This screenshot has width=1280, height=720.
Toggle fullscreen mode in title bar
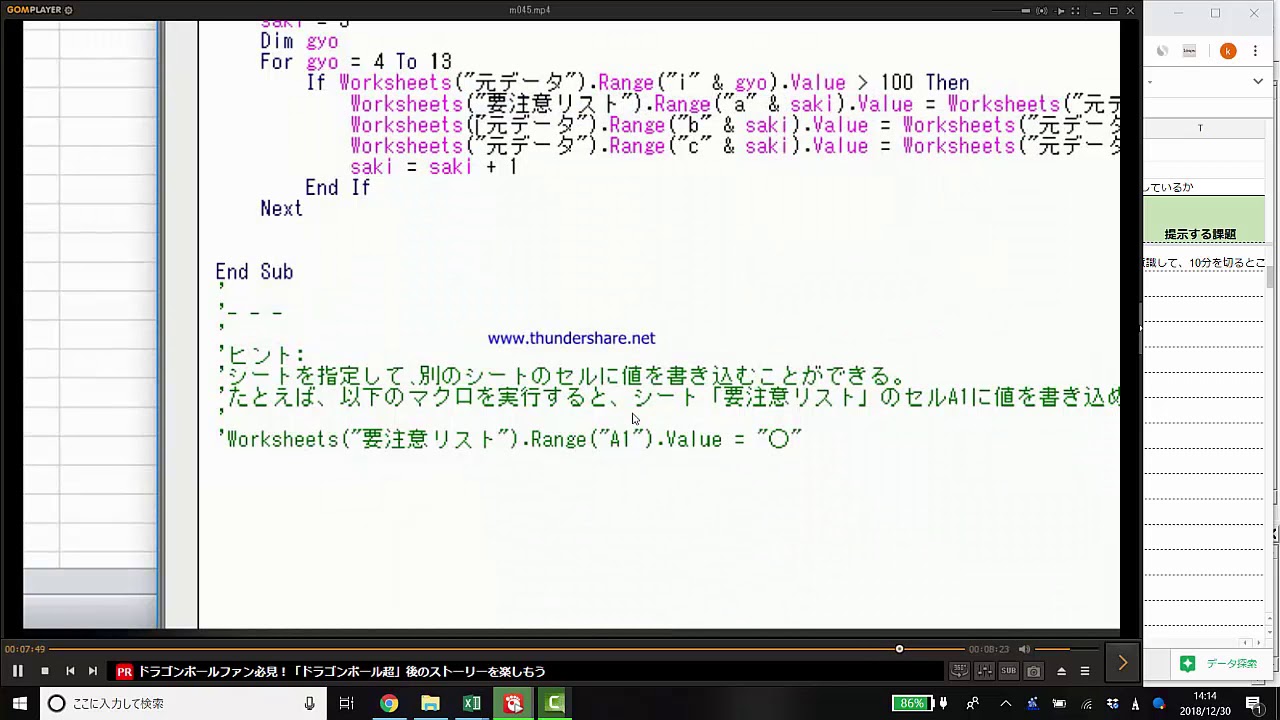click(x=1076, y=11)
